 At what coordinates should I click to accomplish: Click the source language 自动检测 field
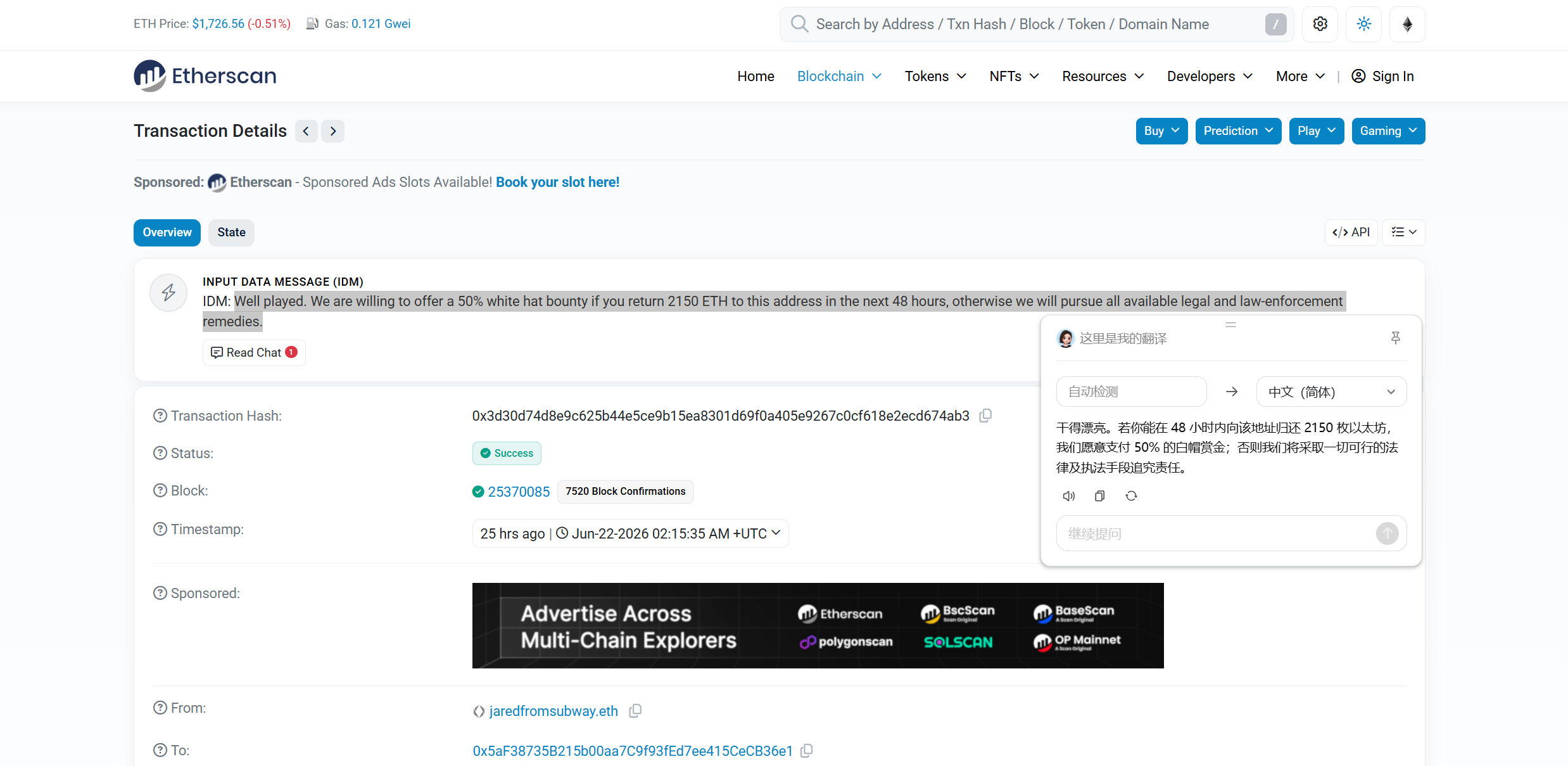click(1131, 392)
